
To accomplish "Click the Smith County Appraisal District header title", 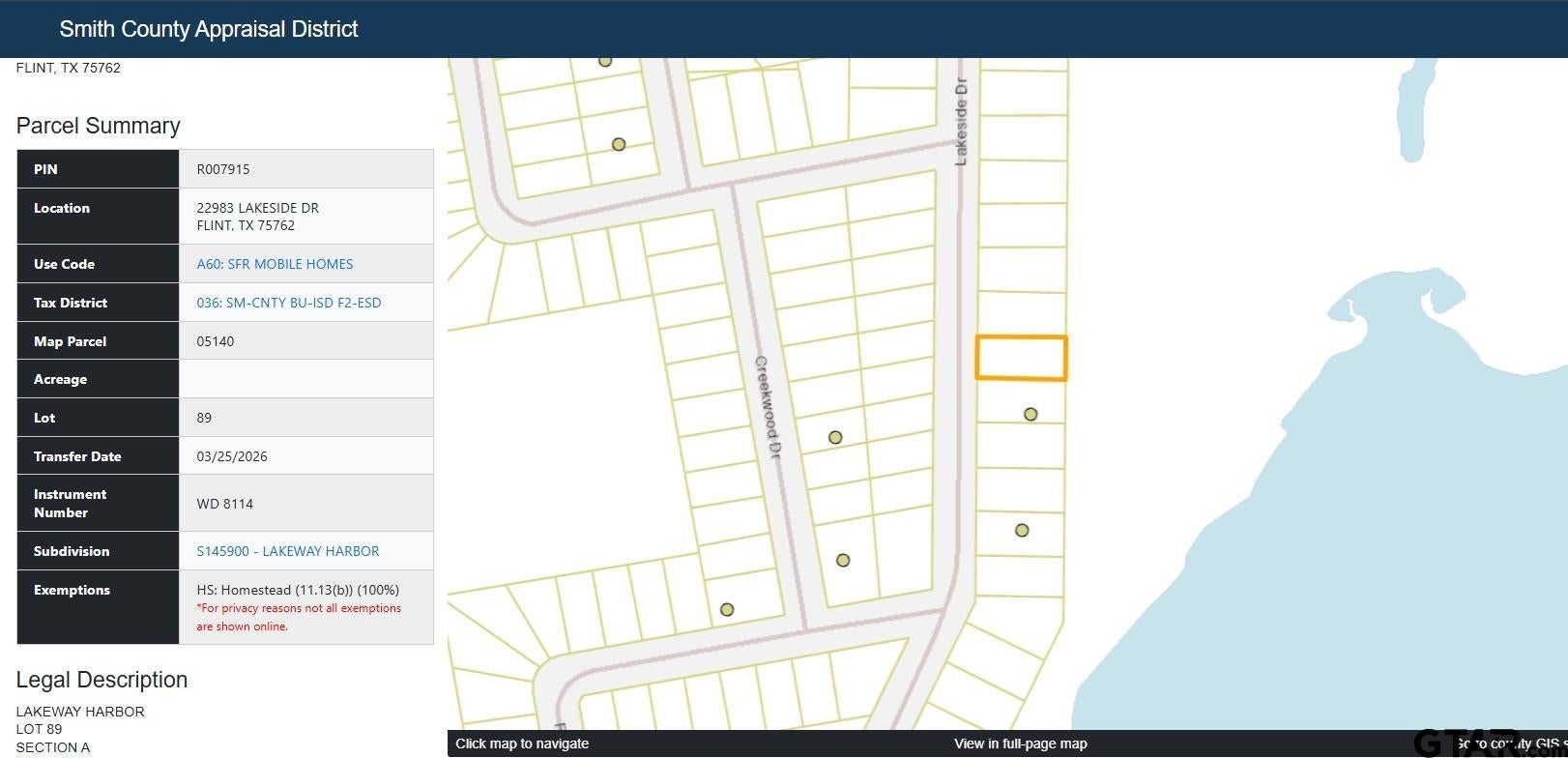I will tap(209, 29).
